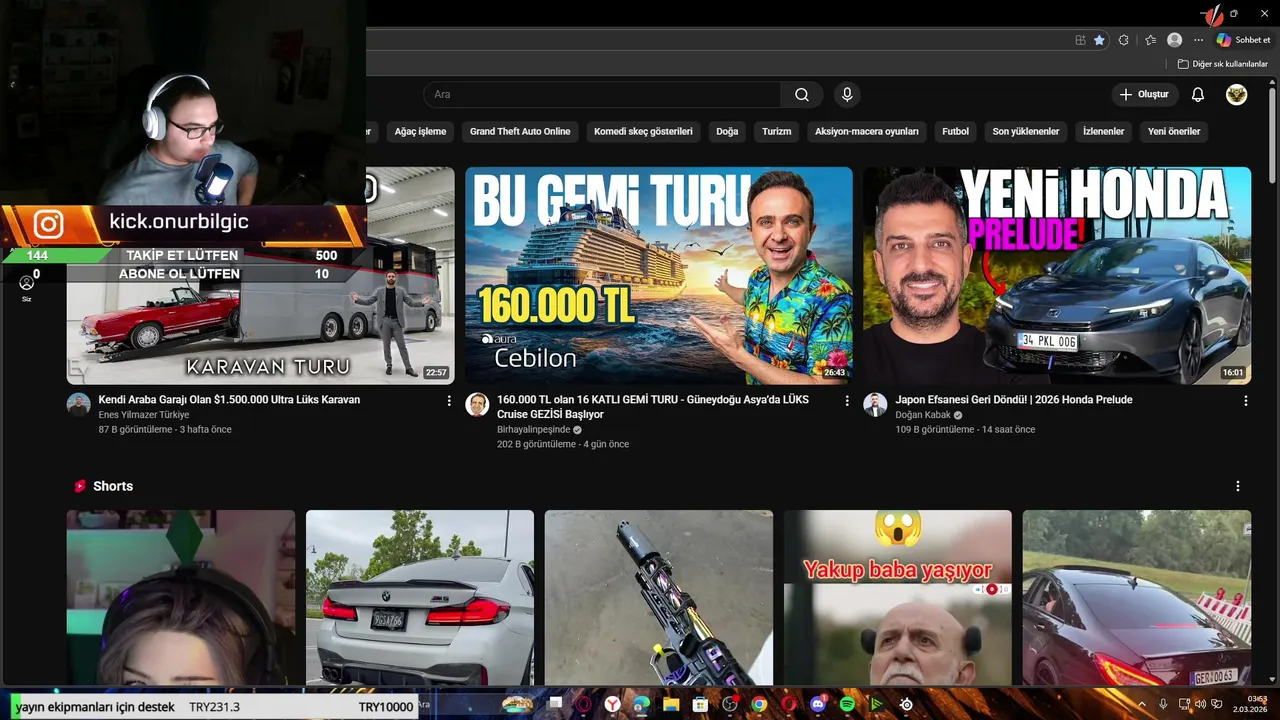Open Shorts section three-dot menu
The width and height of the screenshot is (1280, 720).
(1238, 486)
